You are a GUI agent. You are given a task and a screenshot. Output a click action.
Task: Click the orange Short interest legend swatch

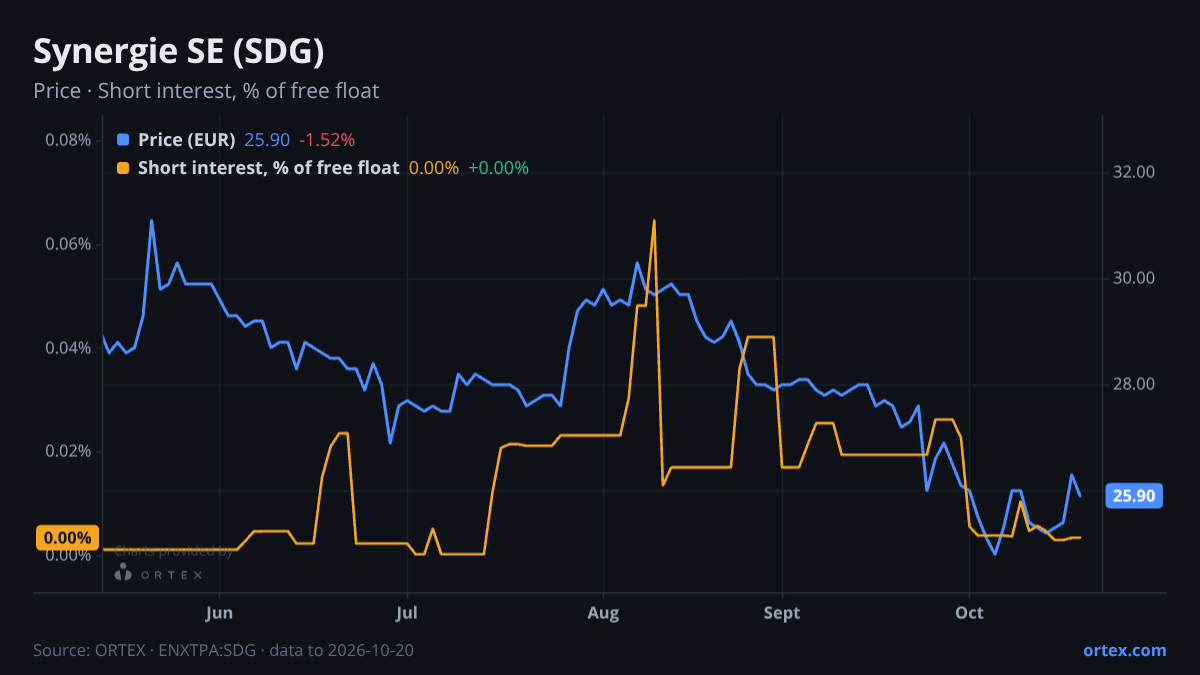pos(123,168)
